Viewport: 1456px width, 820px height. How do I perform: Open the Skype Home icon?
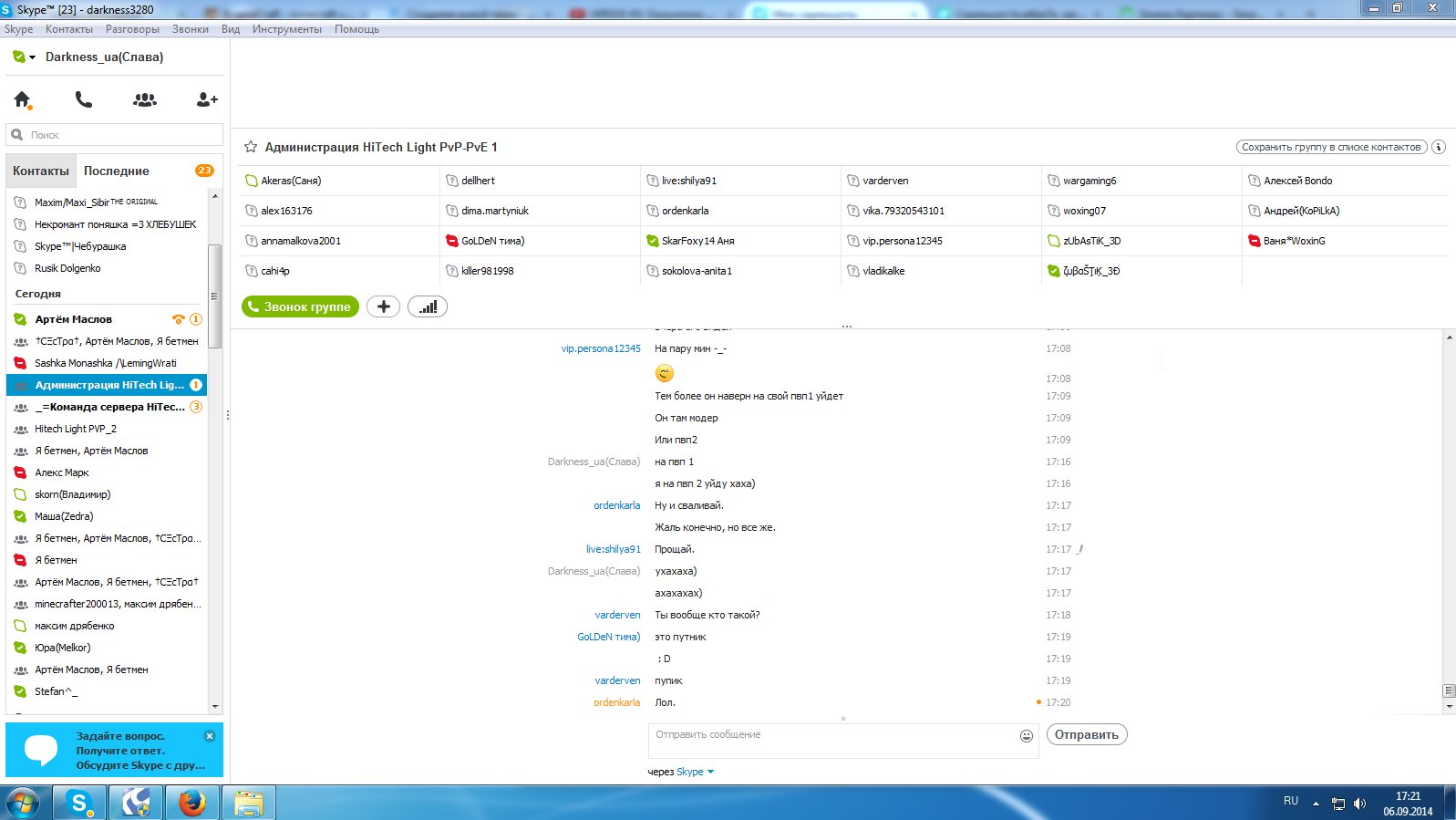(x=23, y=99)
